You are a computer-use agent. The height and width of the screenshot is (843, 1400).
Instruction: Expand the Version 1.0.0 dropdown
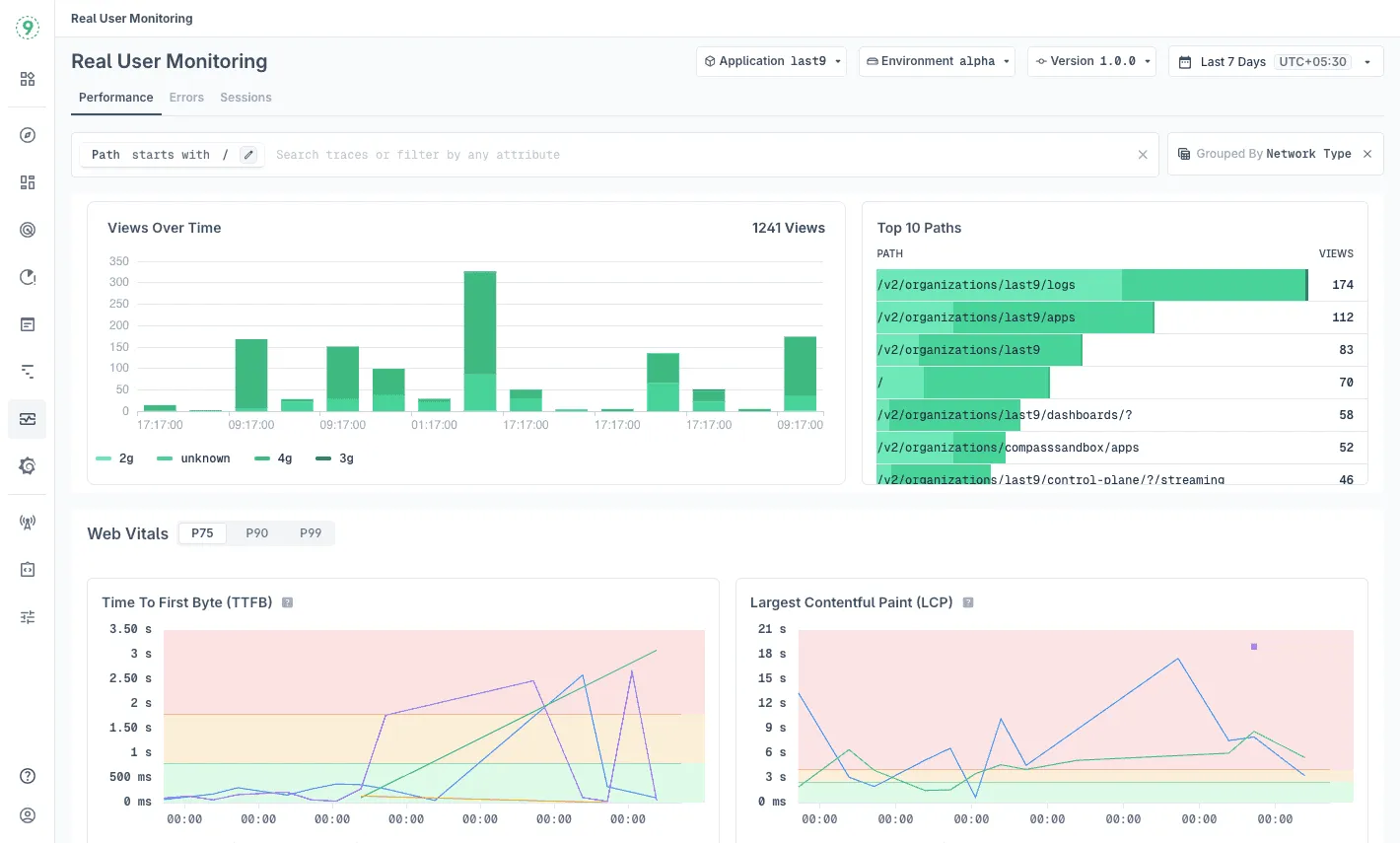coord(1091,61)
